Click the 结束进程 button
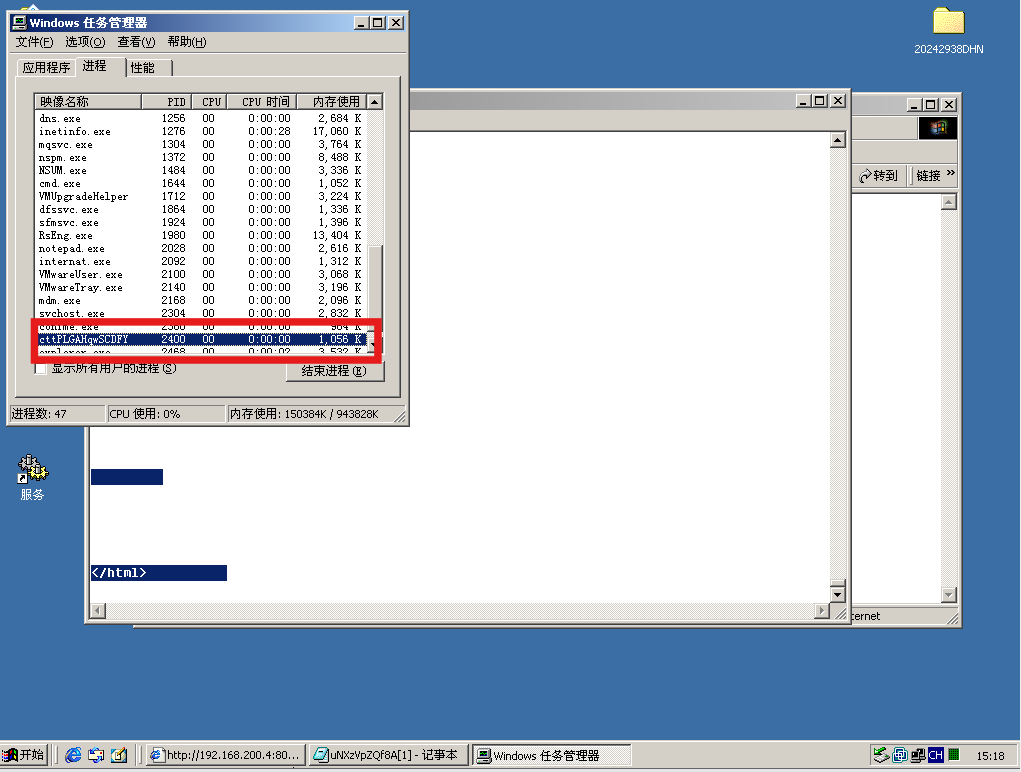Image resolution: width=1021 pixels, height=772 pixels. pos(335,371)
